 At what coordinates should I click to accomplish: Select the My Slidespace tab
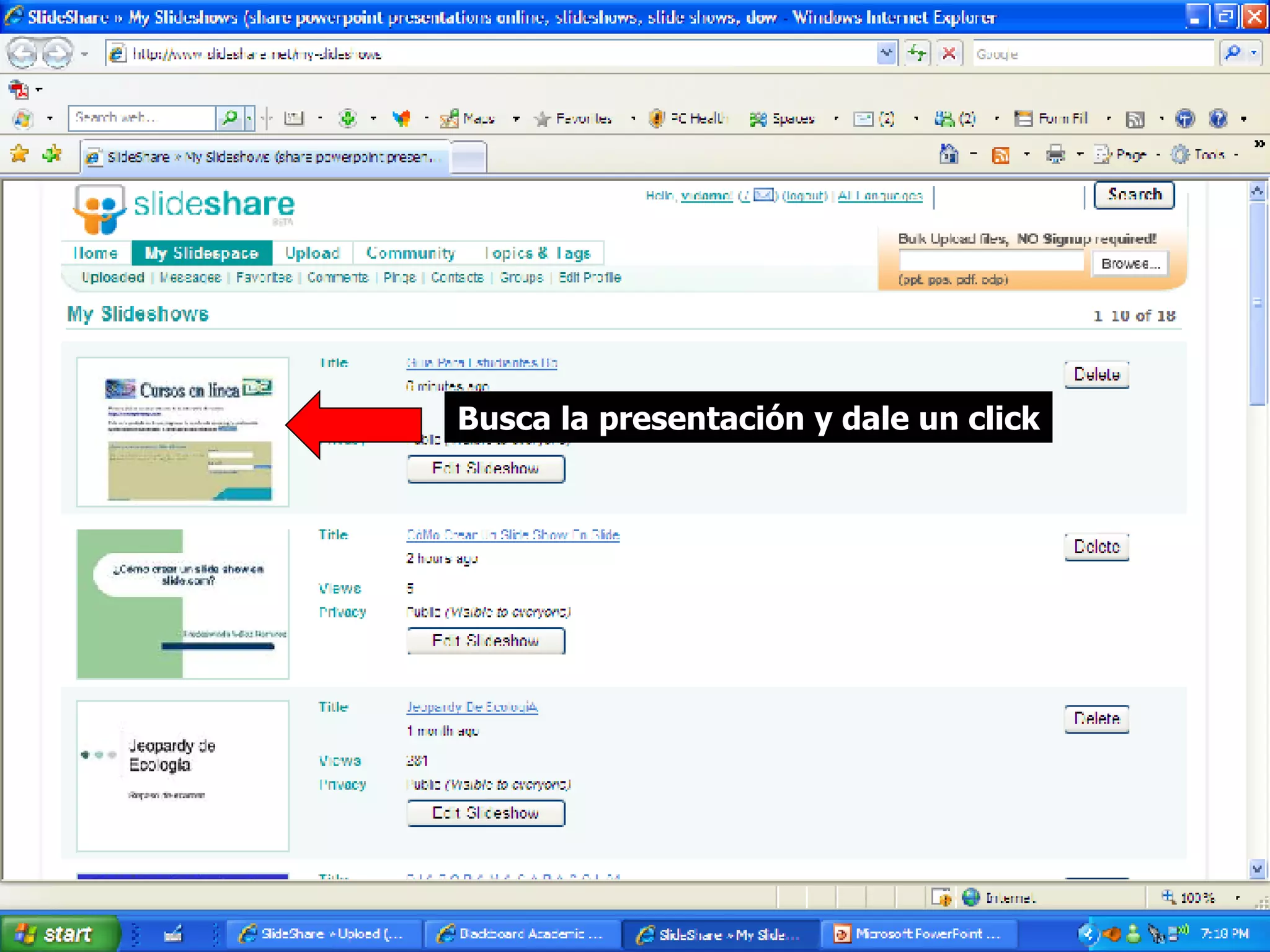[x=202, y=253]
